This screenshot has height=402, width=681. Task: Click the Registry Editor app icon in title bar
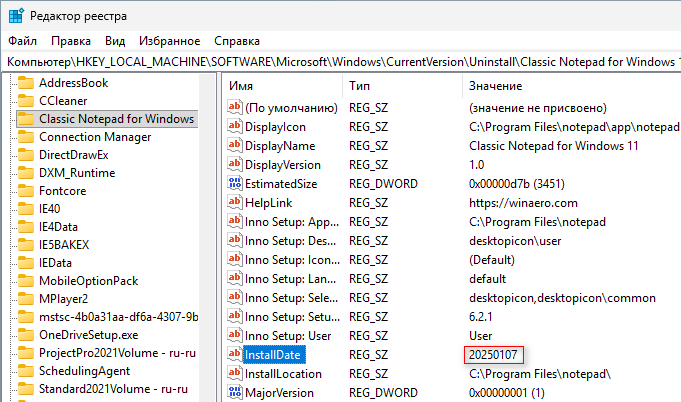coord(16,16)
